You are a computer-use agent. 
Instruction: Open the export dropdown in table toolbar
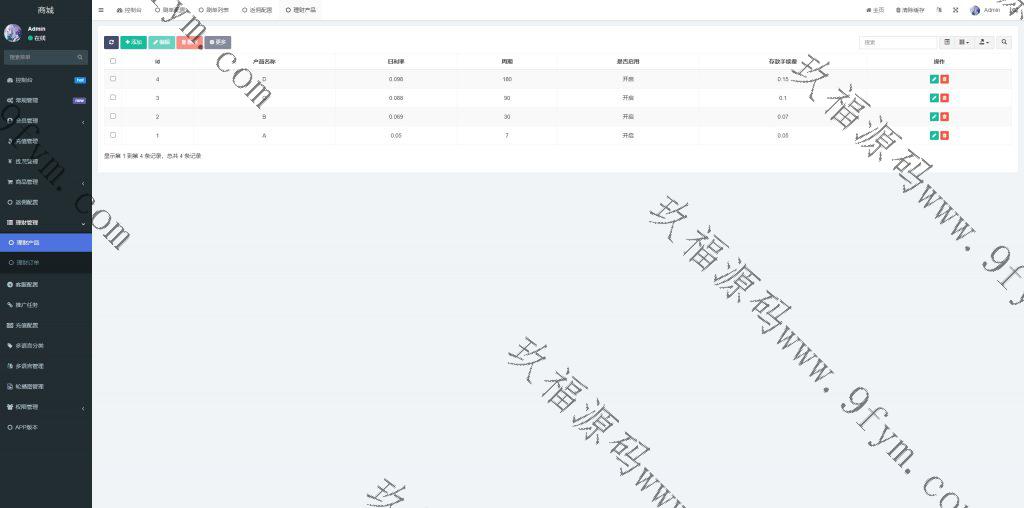pos(984,43)
